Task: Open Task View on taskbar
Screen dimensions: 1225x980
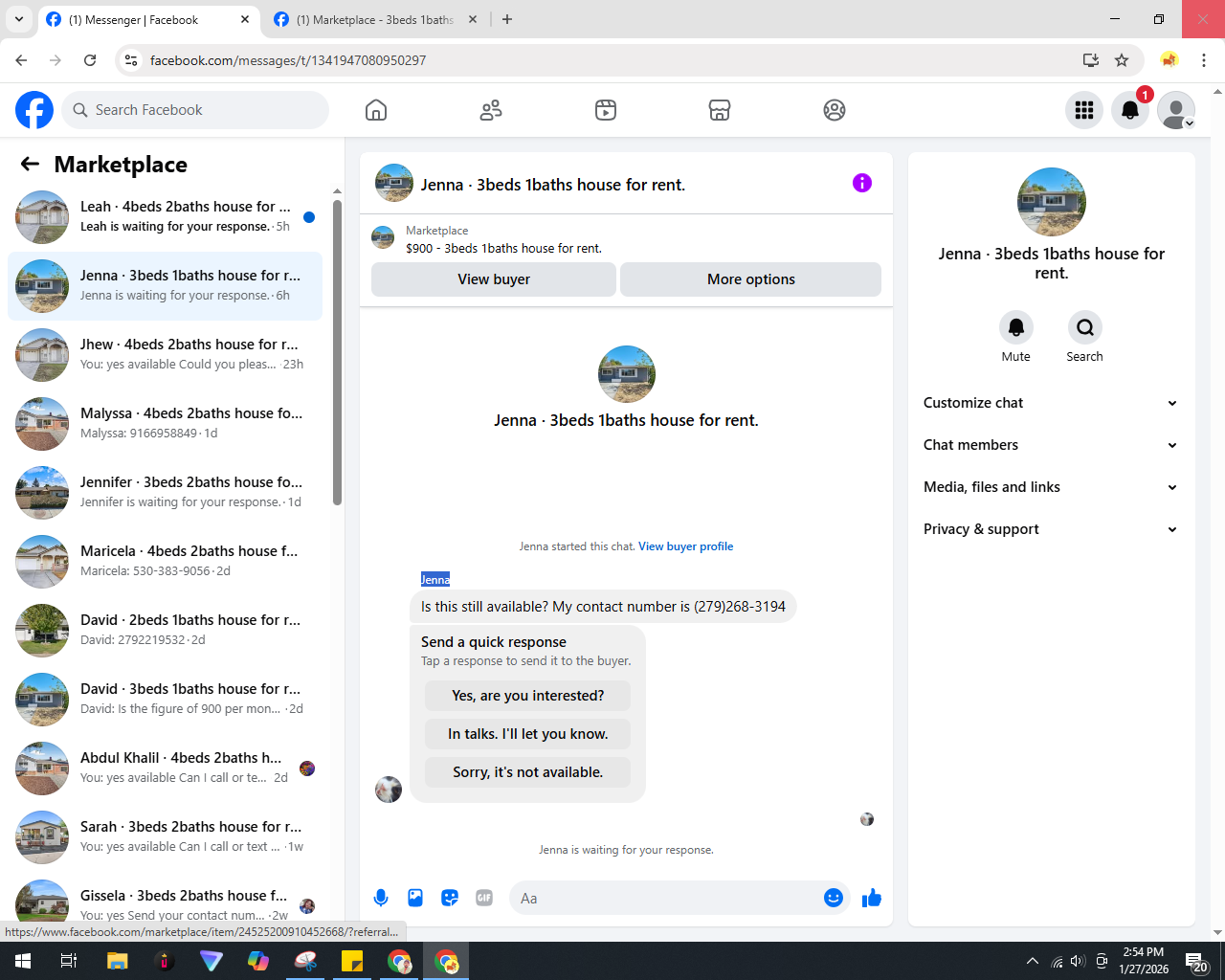Action: point(69,961)
